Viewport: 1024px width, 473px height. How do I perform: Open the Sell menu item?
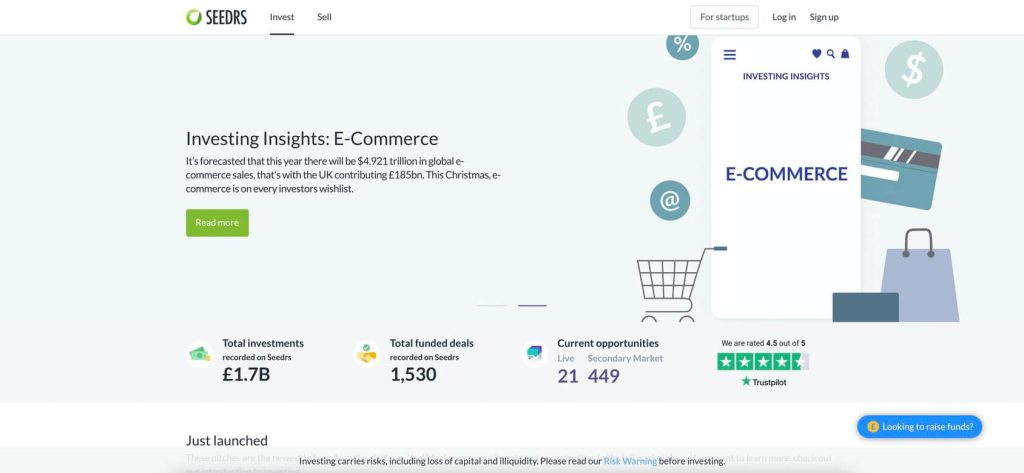(325, 17)
